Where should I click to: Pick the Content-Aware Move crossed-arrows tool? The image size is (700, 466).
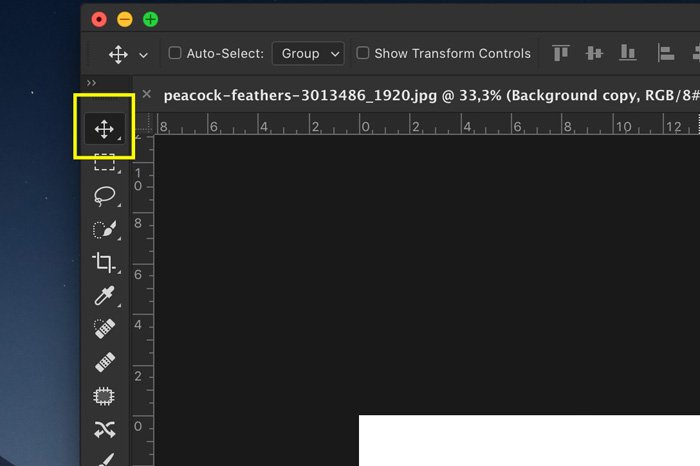[104, 430]
